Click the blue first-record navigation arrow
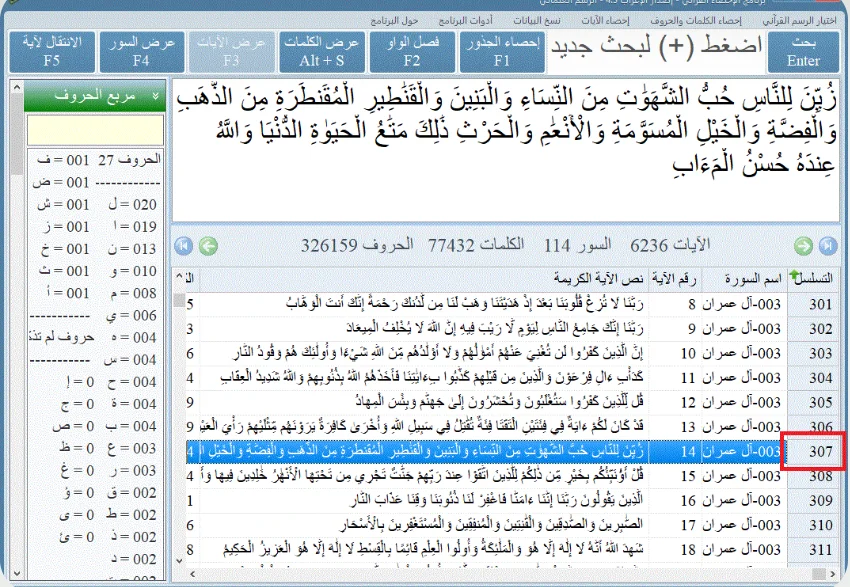 [186, 248]
